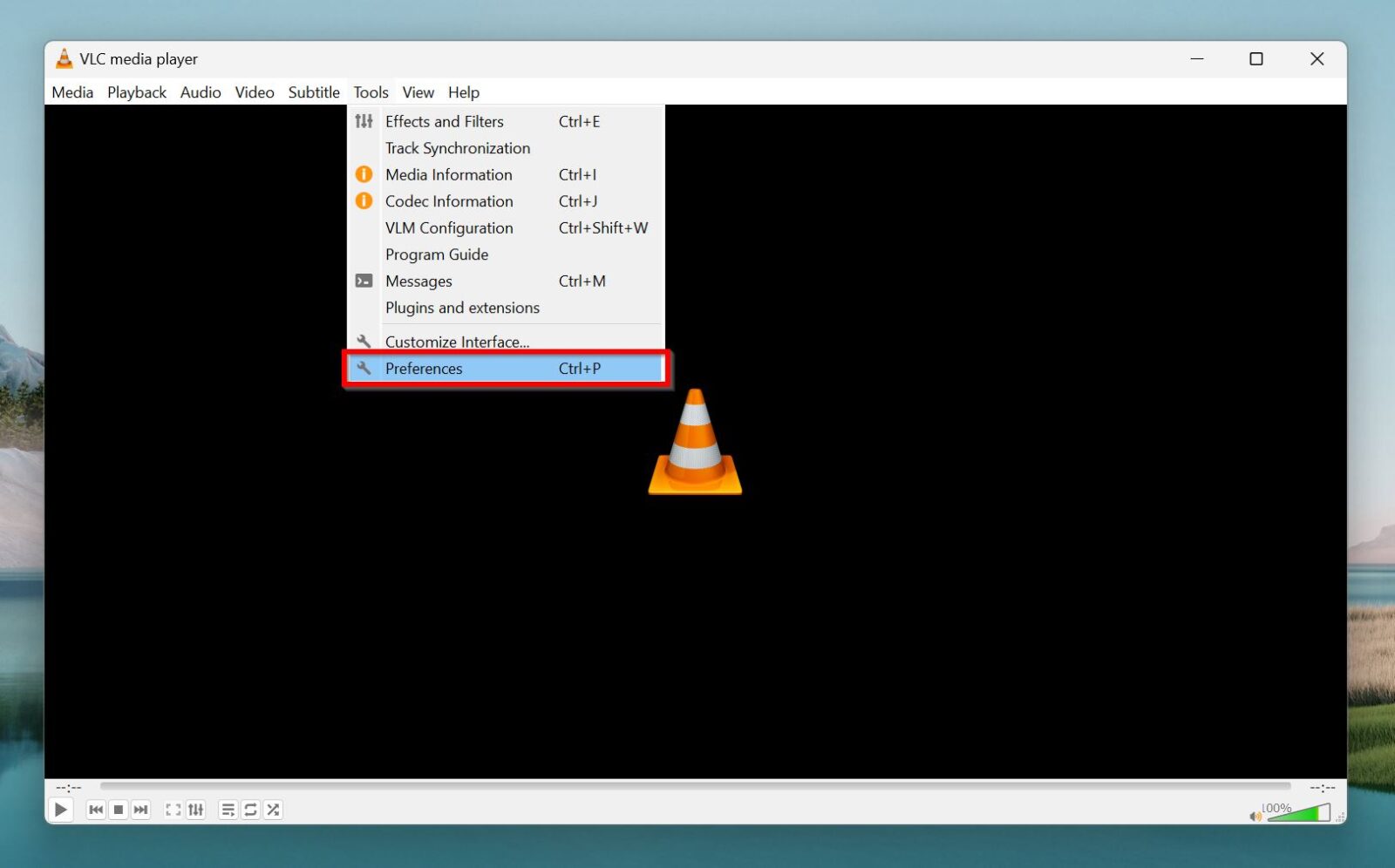Select the Next media icon
Screen dimensions: 1395x868
pyautogui.click(x=140, y=809)
